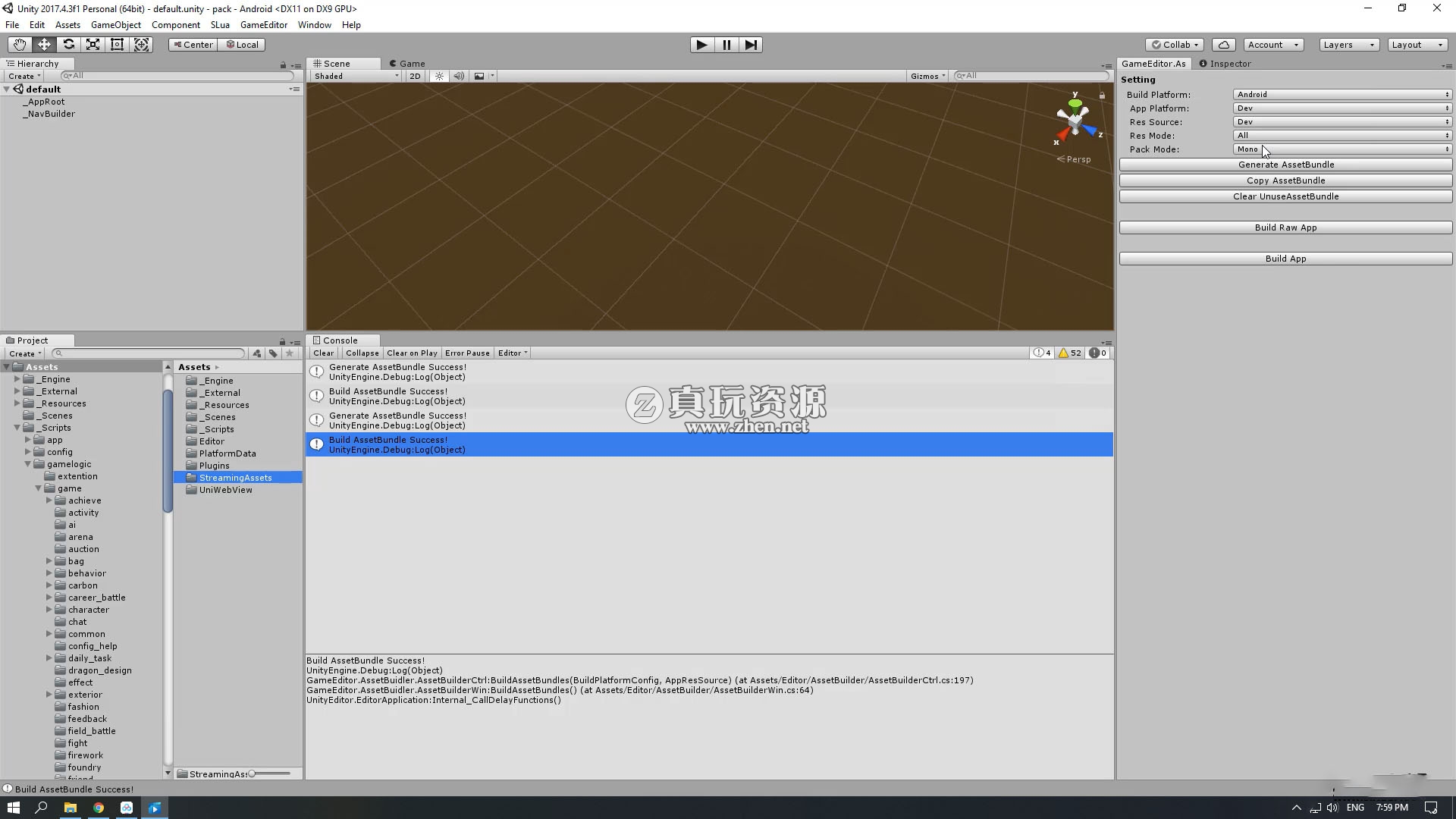The height and width of the screenshot is (819, 1456).
Task: Select the Move tool in the toolbar
Action: coord(44,45)
